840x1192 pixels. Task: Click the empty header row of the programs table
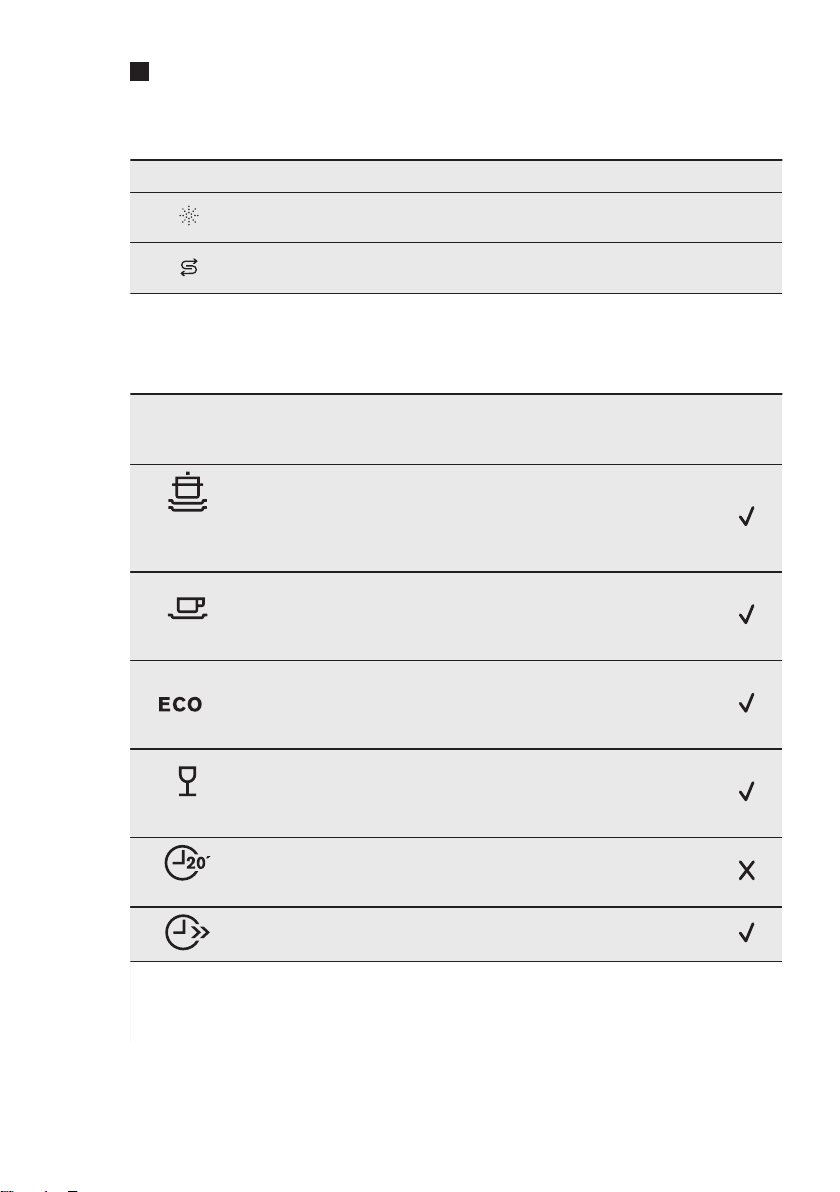point(456,428)
